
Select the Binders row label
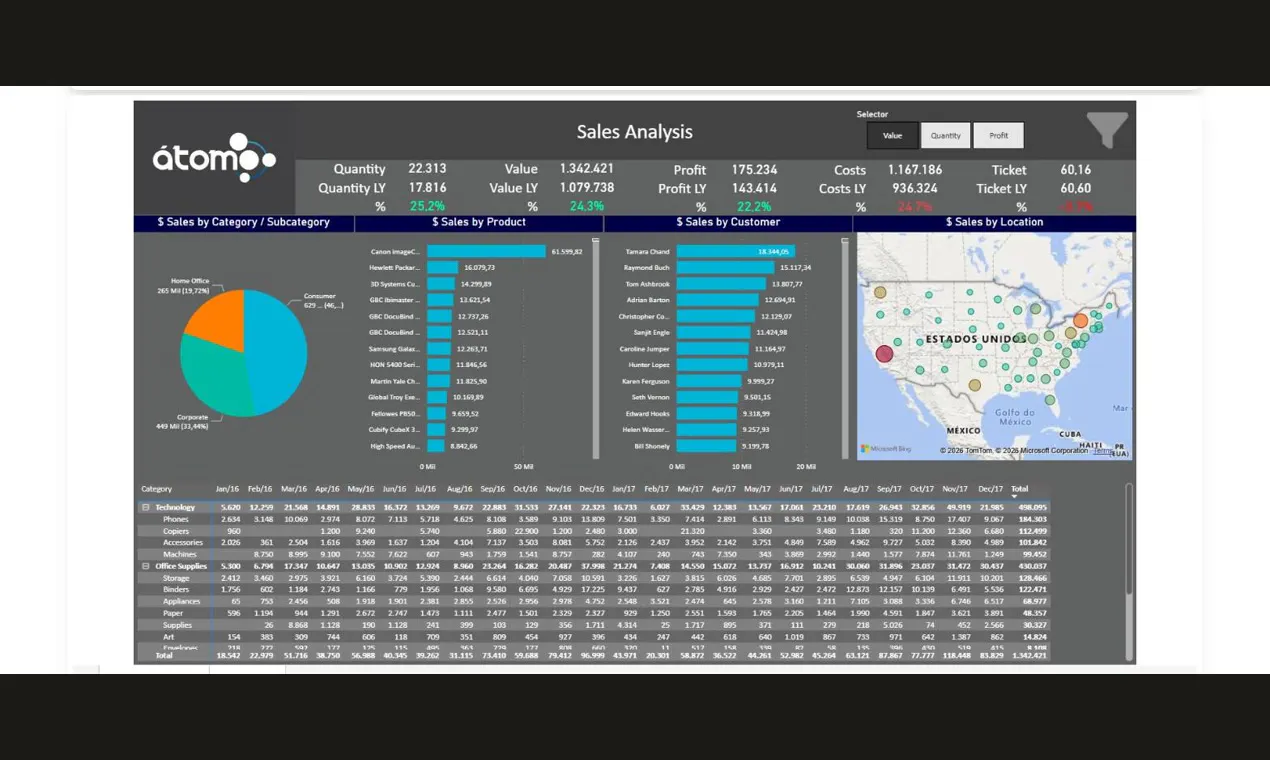coord(177,590)
